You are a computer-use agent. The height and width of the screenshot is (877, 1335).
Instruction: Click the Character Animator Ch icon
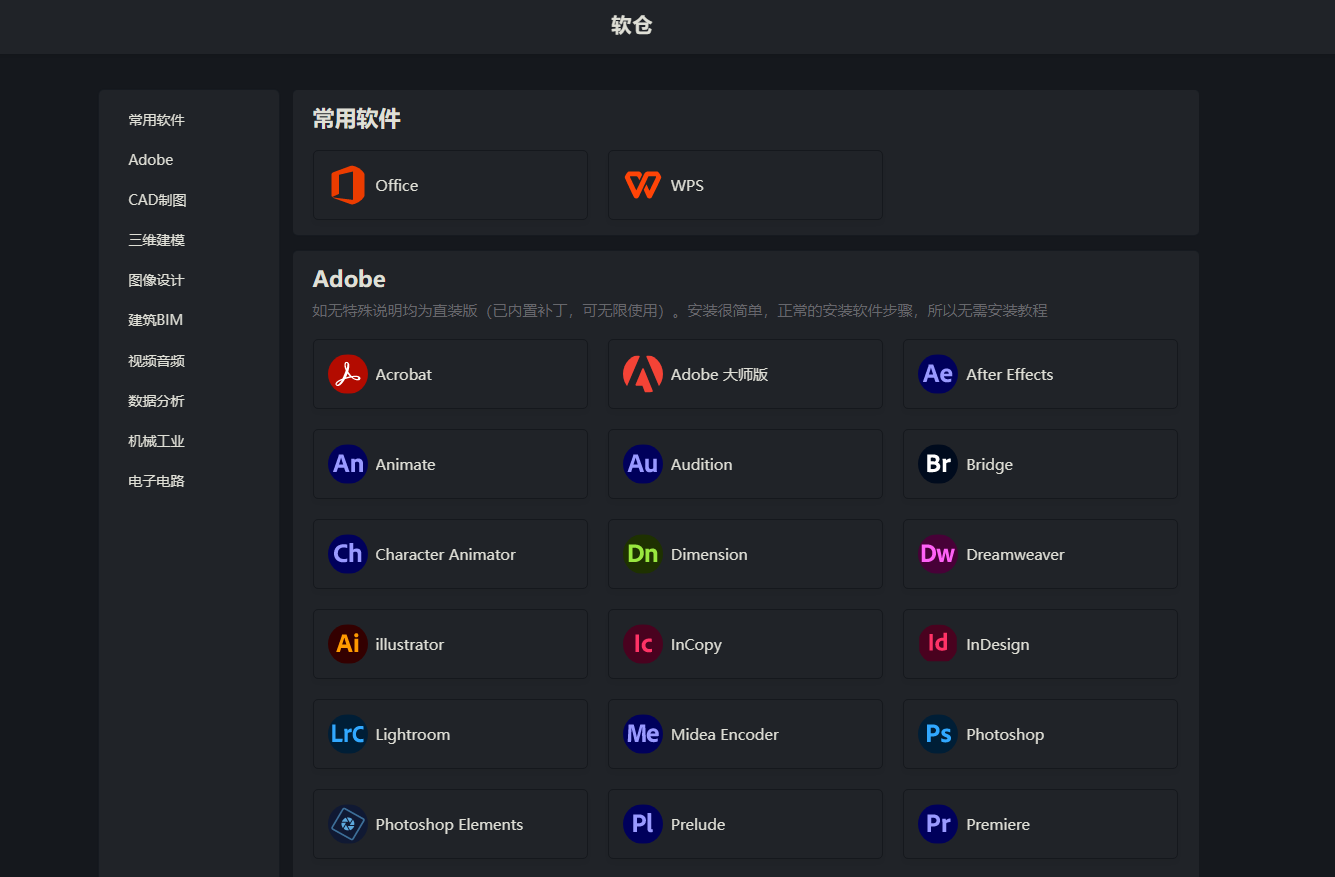click(348, 554)
